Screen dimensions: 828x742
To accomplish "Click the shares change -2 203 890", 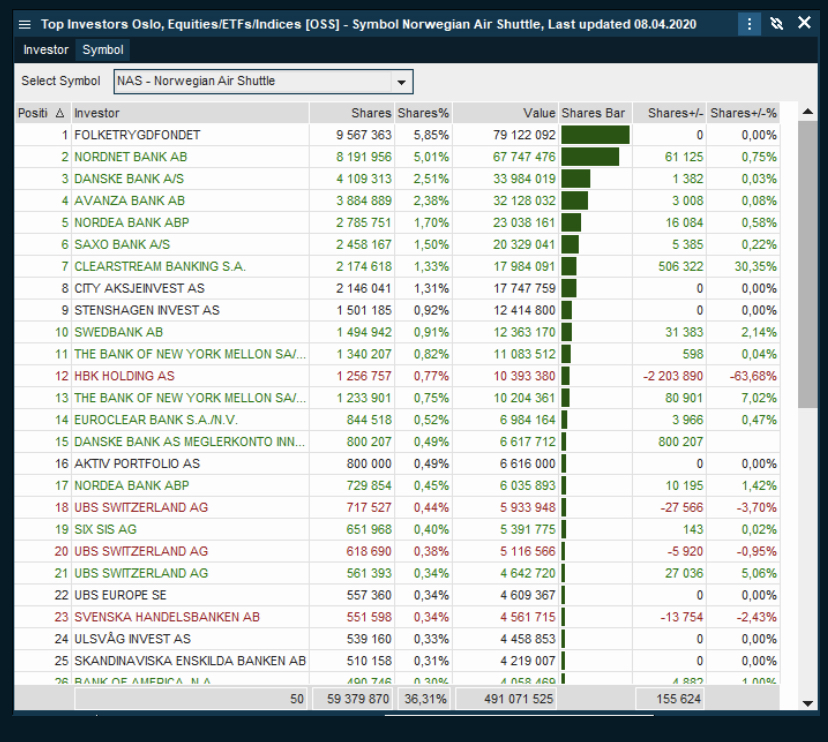I will tap(673, 376).
